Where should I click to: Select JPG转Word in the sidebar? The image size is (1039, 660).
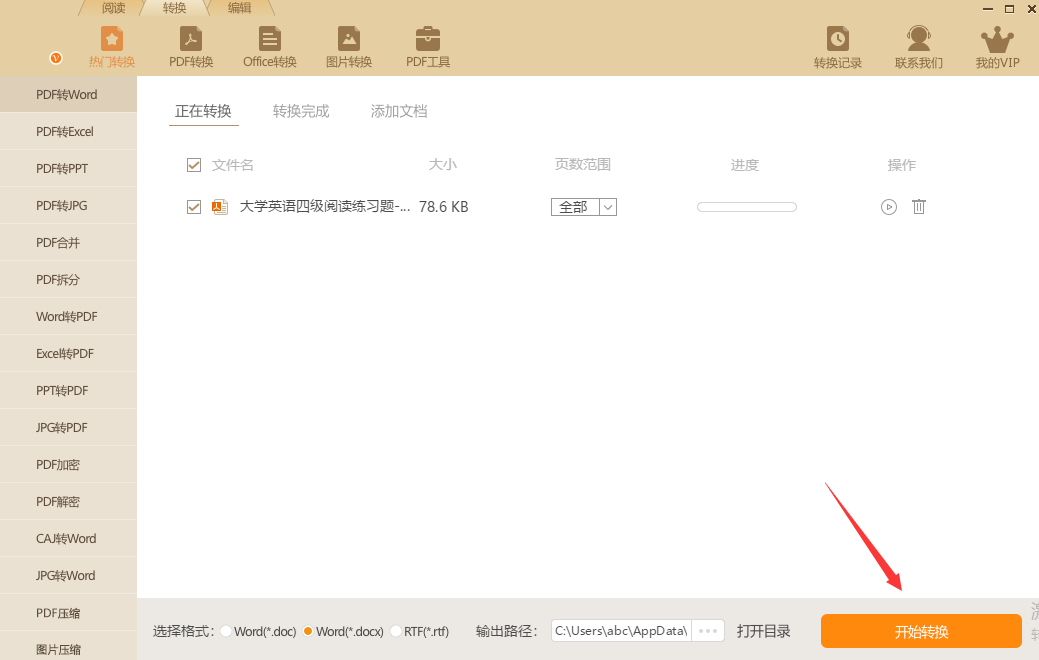click(68, 575)
